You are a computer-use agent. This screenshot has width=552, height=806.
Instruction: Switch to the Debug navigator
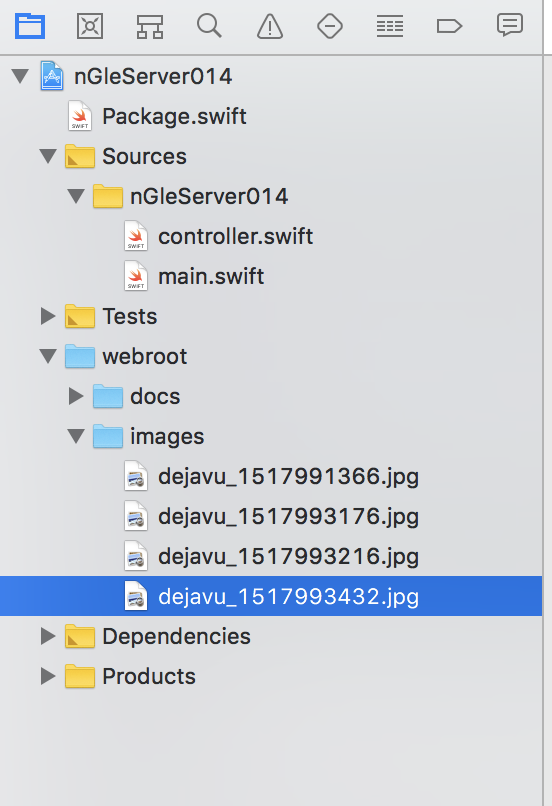(390, 26)
